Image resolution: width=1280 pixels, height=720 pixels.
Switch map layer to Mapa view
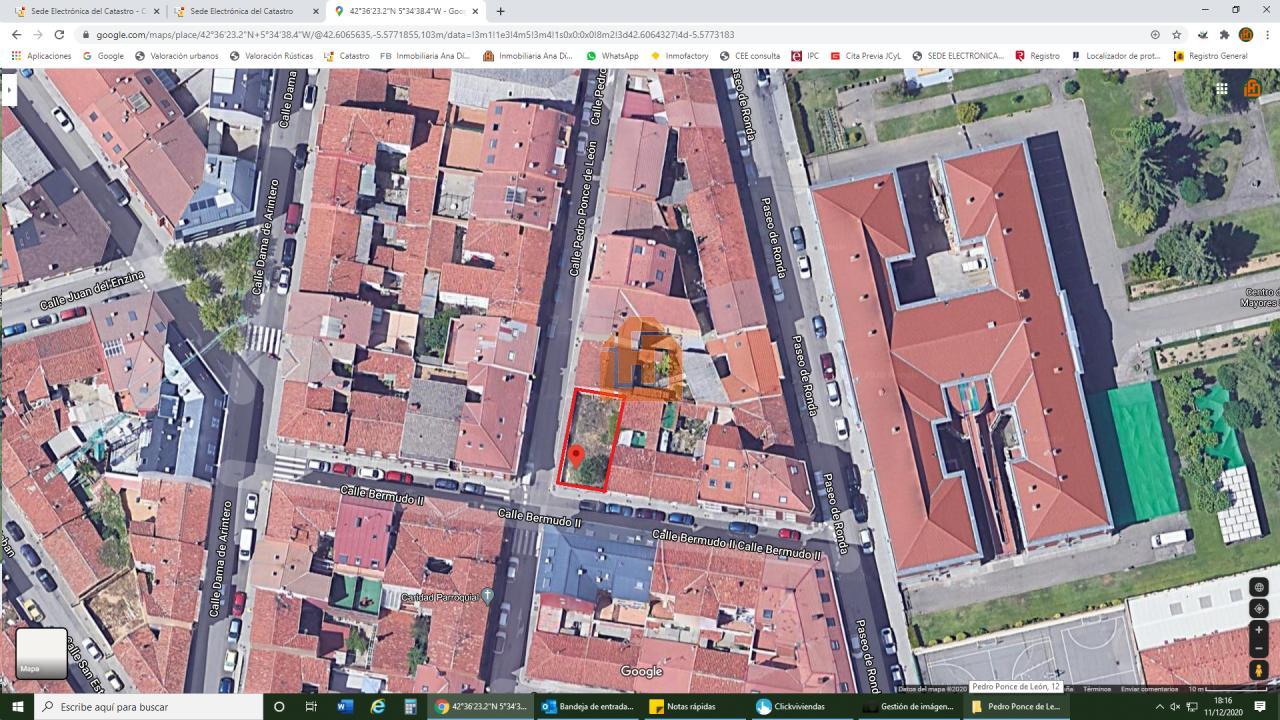click(41, 653)
